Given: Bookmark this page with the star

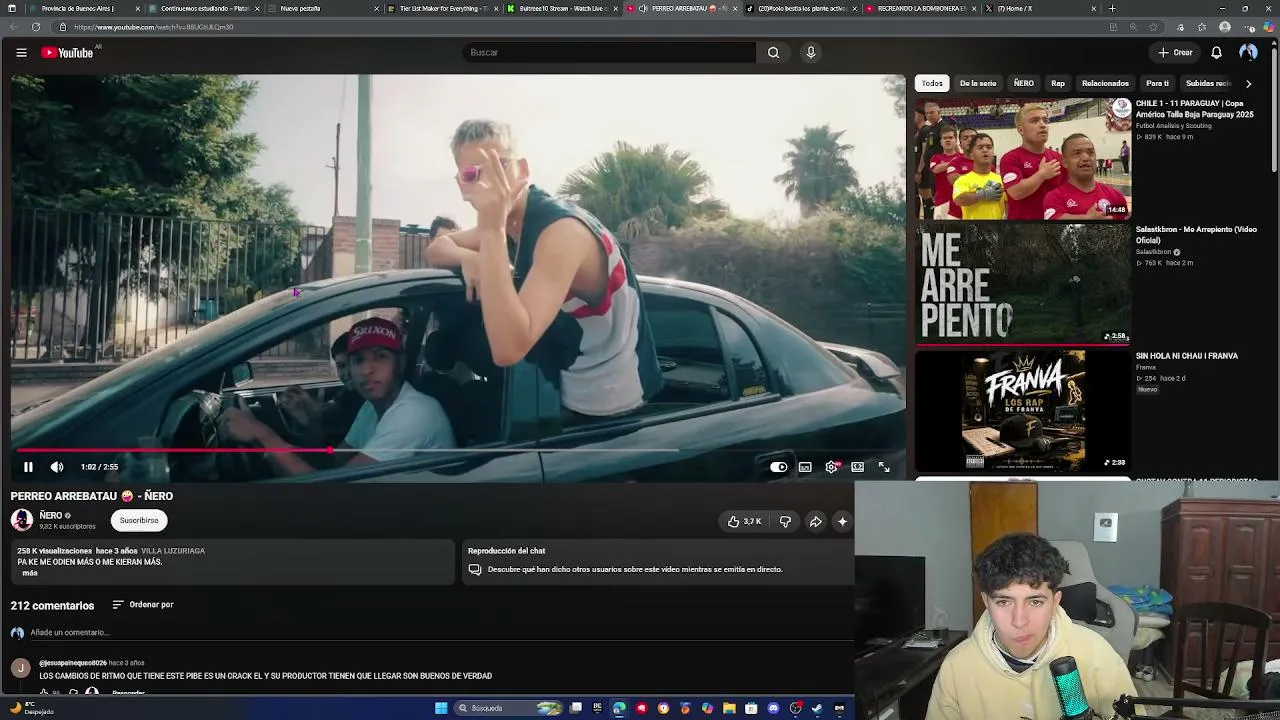Looking at the screenshot, I should pyautogui.click(x=1154, y=27).
